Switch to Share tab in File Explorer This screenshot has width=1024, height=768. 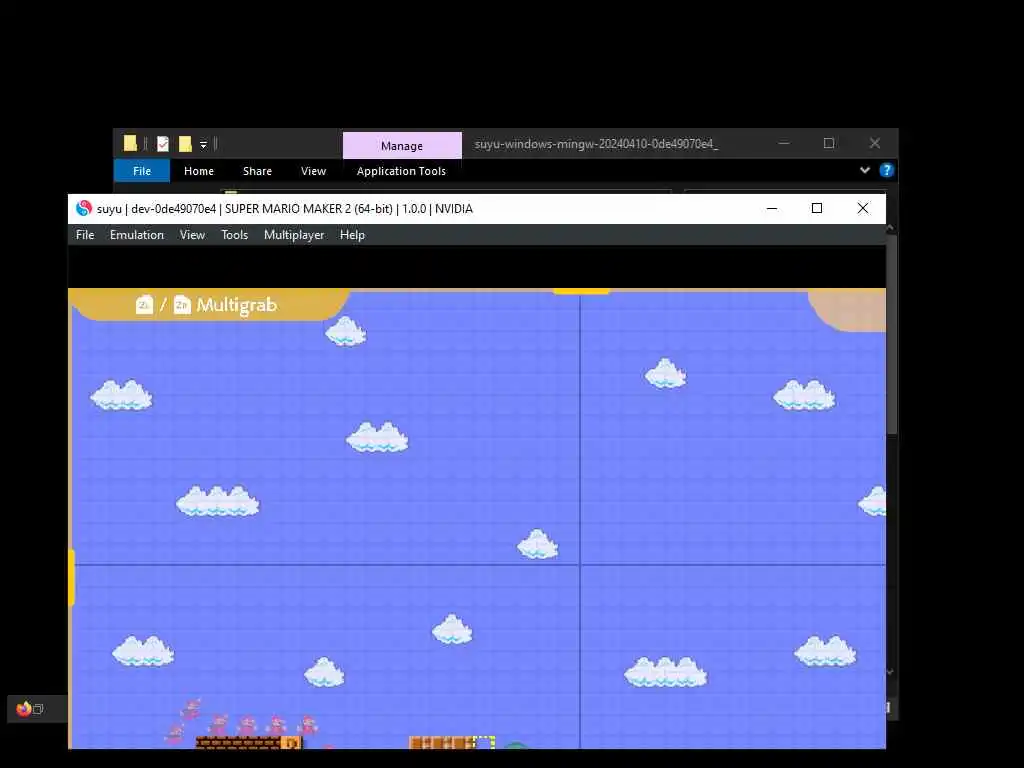[x=257, y=171]
